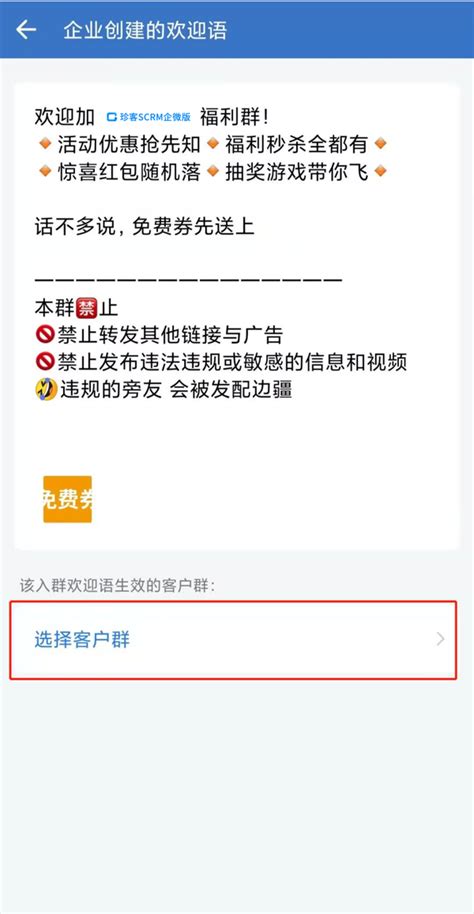Go back using the header arrow
This screenshot has height=914, width=474.
pyautogui.click(x=26, y=30)
